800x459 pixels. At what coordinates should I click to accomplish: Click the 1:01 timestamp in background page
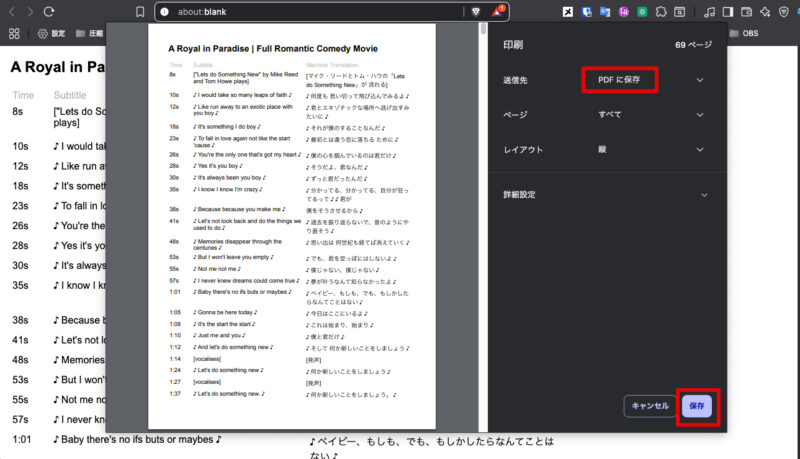click(x=22, y=440)
